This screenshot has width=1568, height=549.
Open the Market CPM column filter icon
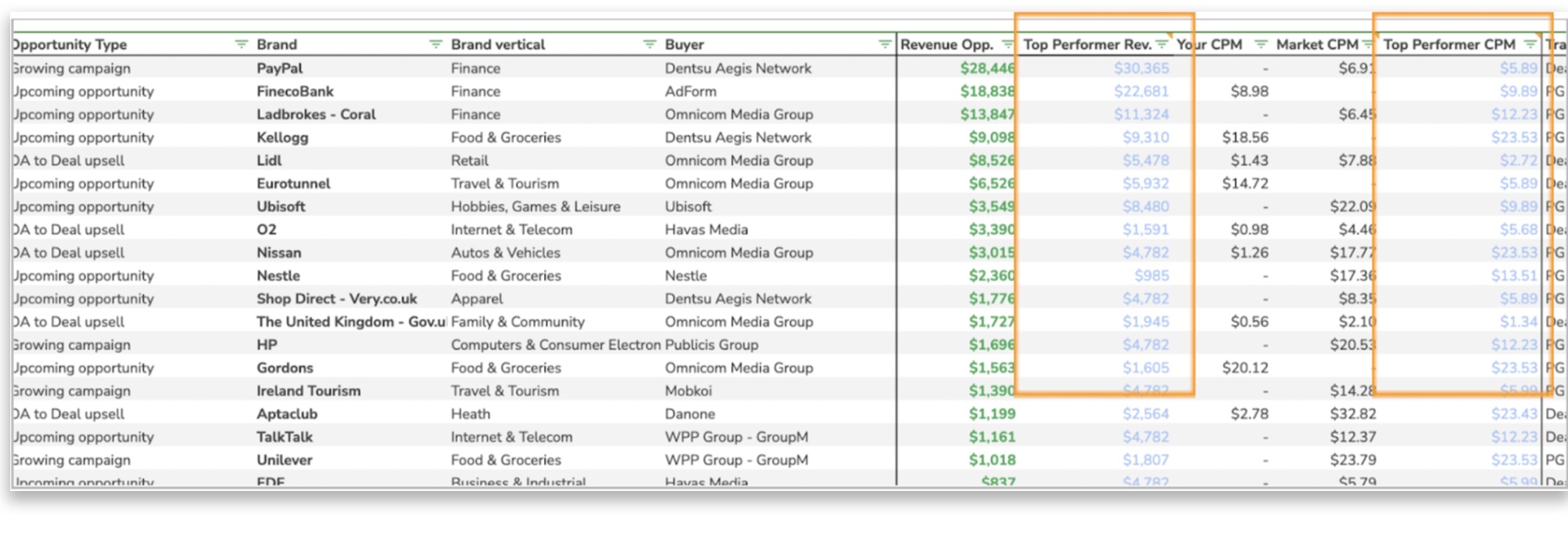tap(1368, 44)
